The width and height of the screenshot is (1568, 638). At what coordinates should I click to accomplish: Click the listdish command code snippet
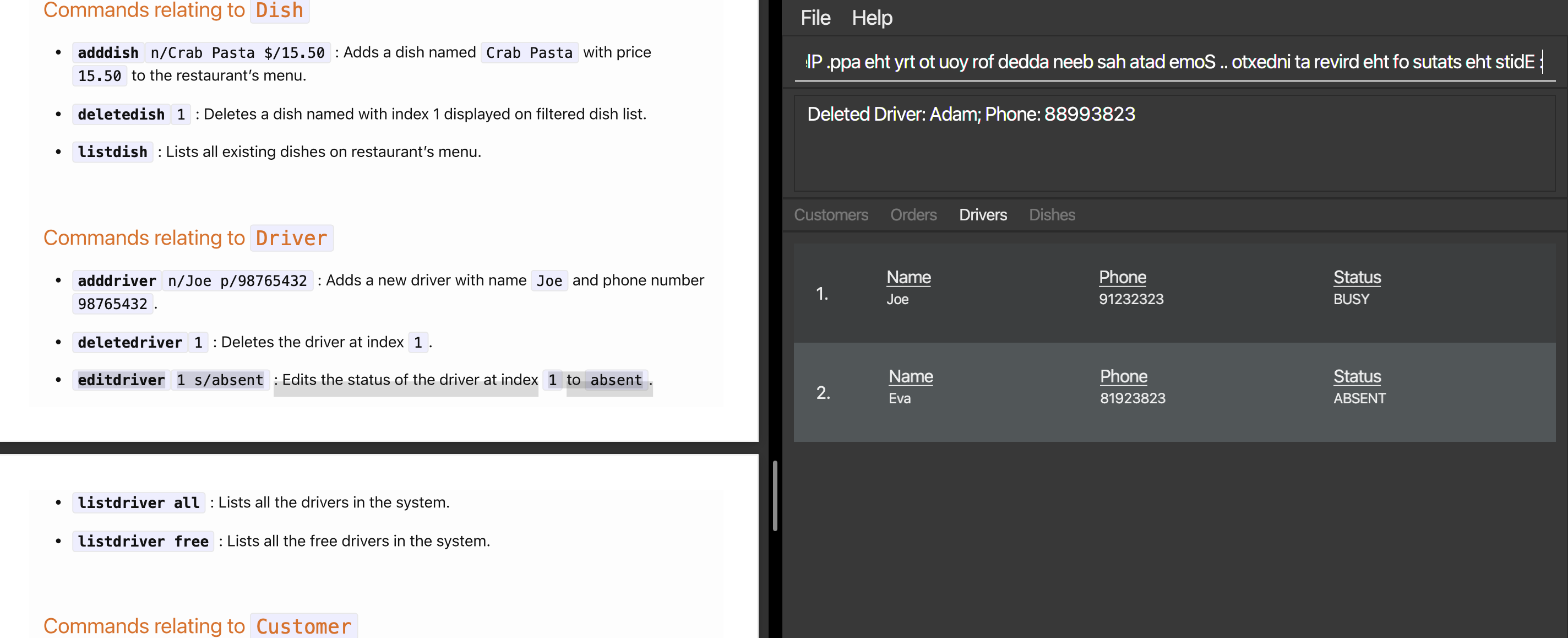click(x=112, y=152)
